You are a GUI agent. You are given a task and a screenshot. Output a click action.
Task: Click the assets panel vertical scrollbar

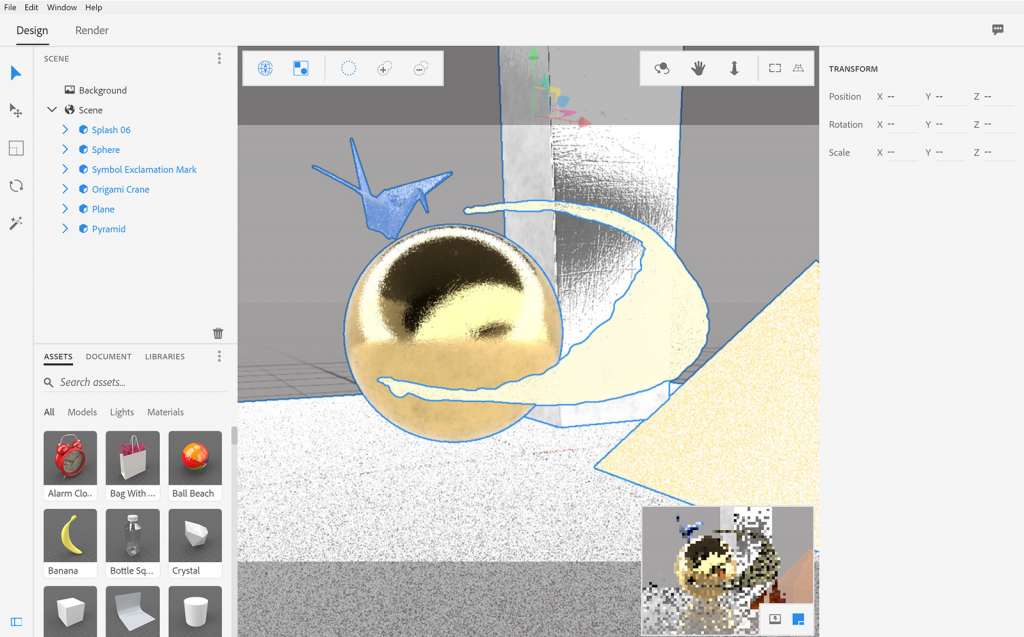(x=234, y=437)
